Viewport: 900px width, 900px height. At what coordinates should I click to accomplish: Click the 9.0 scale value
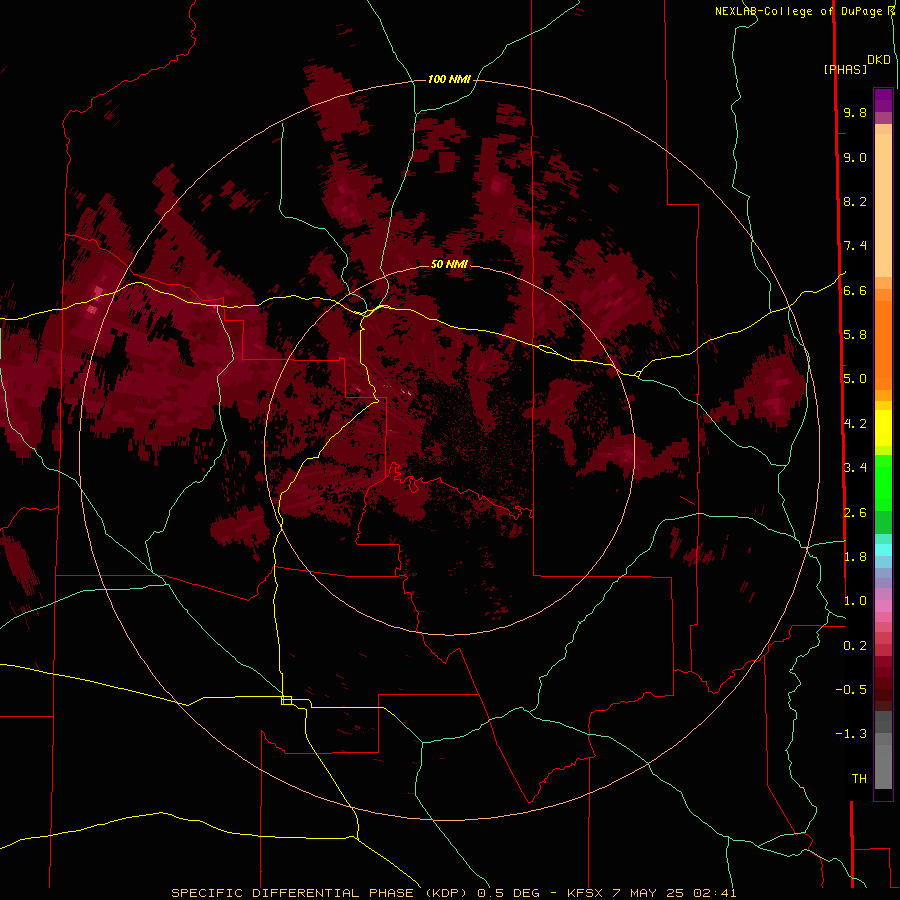click(x=855, y=157)
